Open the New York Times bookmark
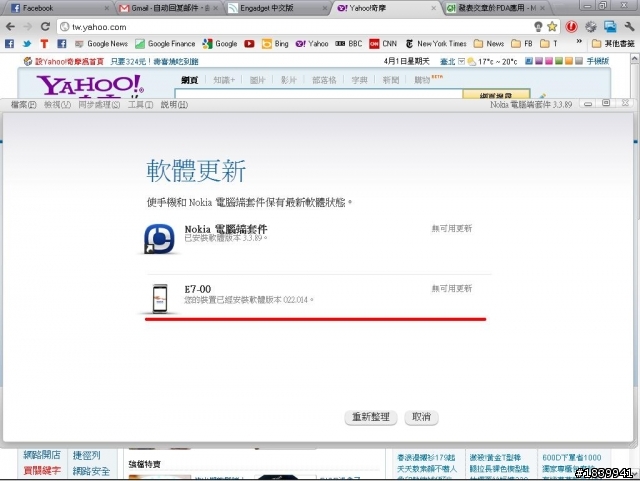This screenshot has width=640, height=481. (x=436, y=44)
